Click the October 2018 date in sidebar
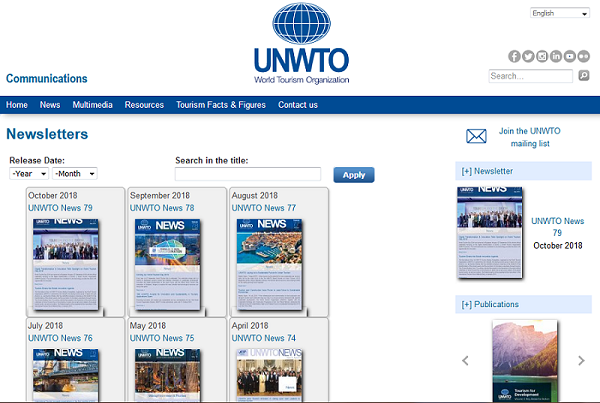 tap(558, 246)
